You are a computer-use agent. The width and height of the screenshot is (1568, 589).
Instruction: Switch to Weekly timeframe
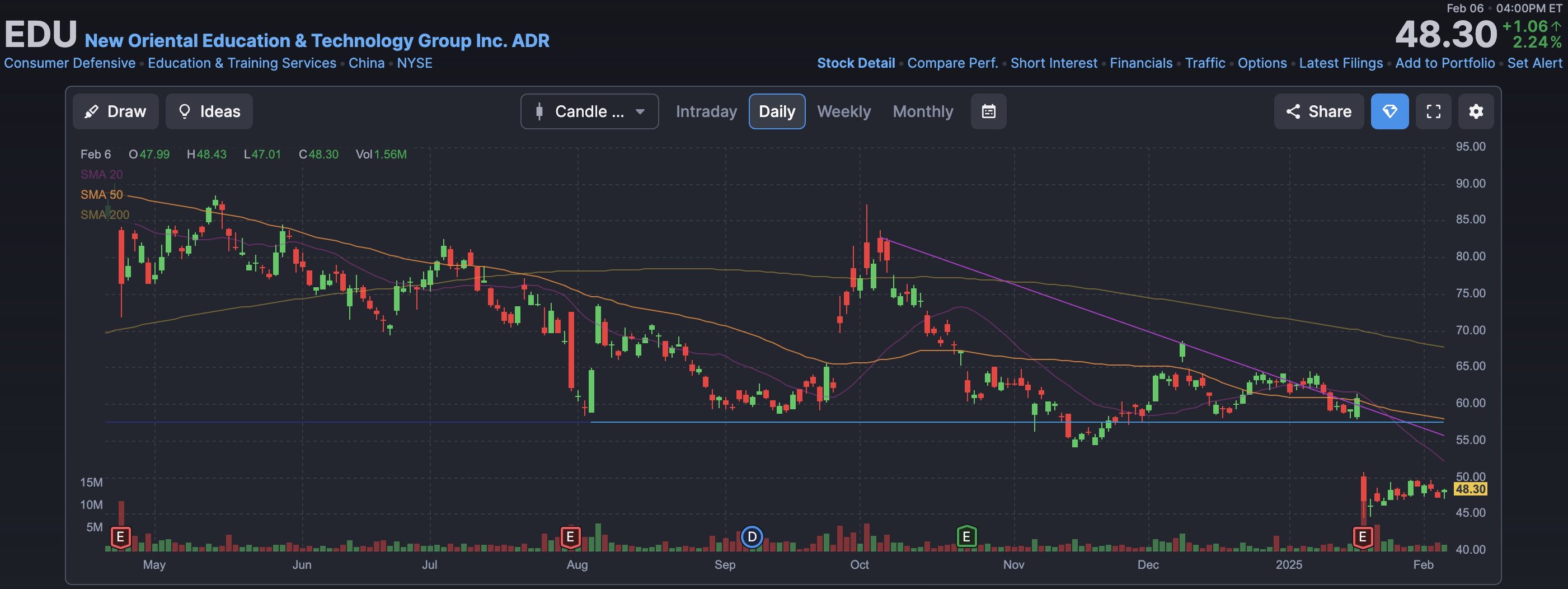coord(844,111)
